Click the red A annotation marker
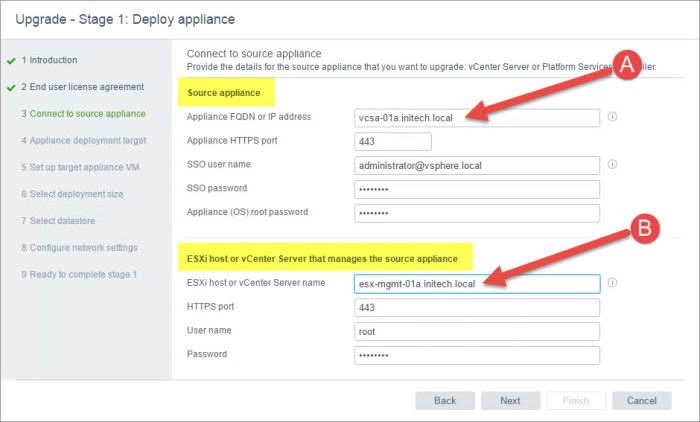700x422 pixels. 627,66
